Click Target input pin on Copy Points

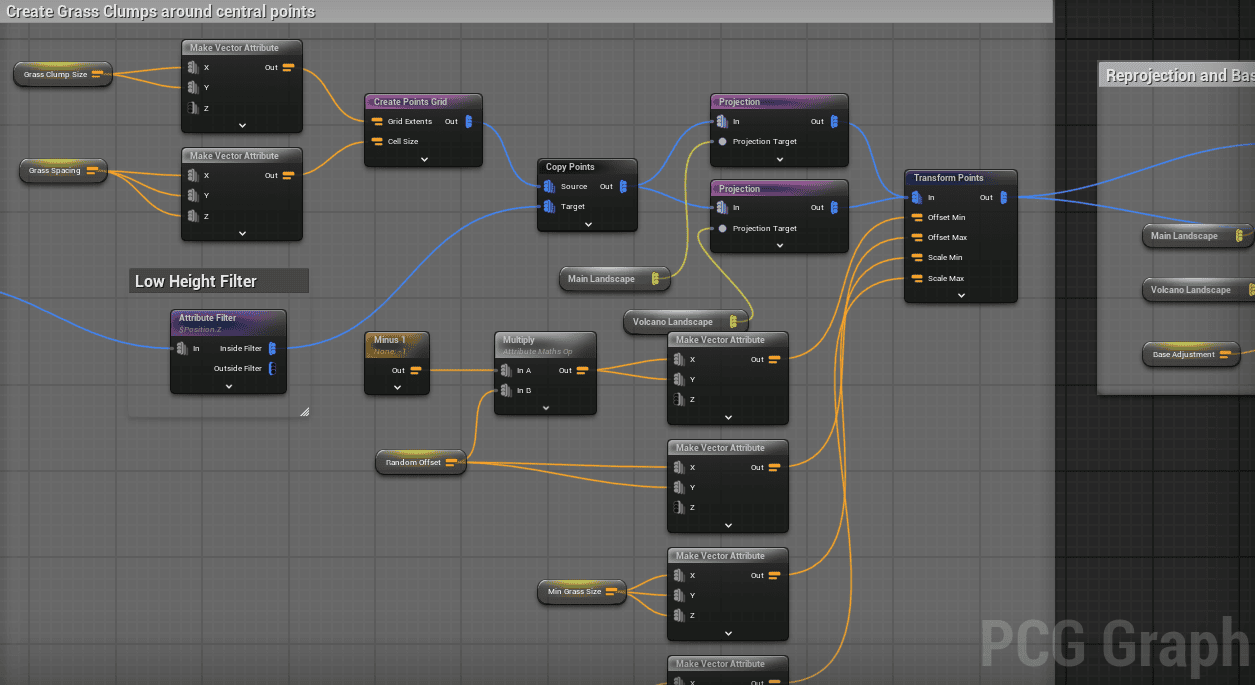pyautogui.click(x=550, y=207)
